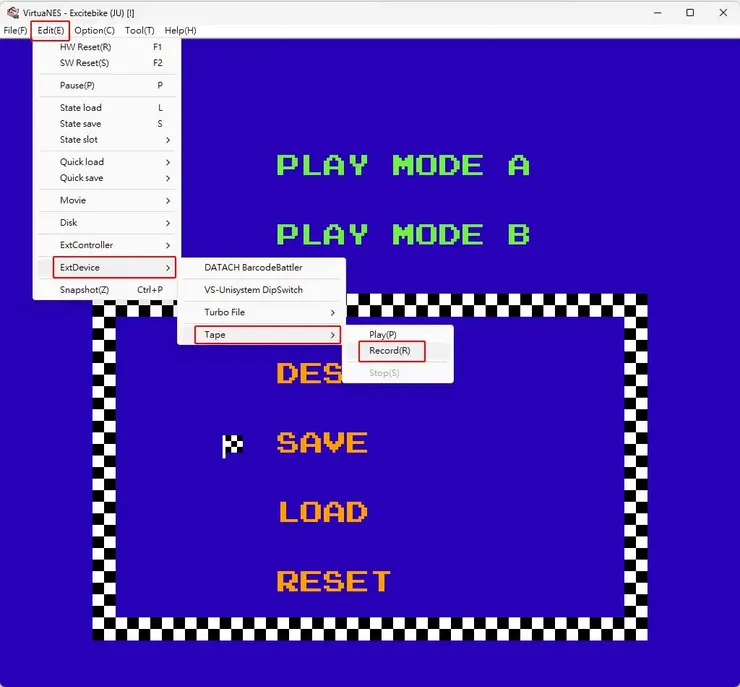Screen dimensions: 740x687
Task: Expand the Quick save submenu
Action: 107,178
